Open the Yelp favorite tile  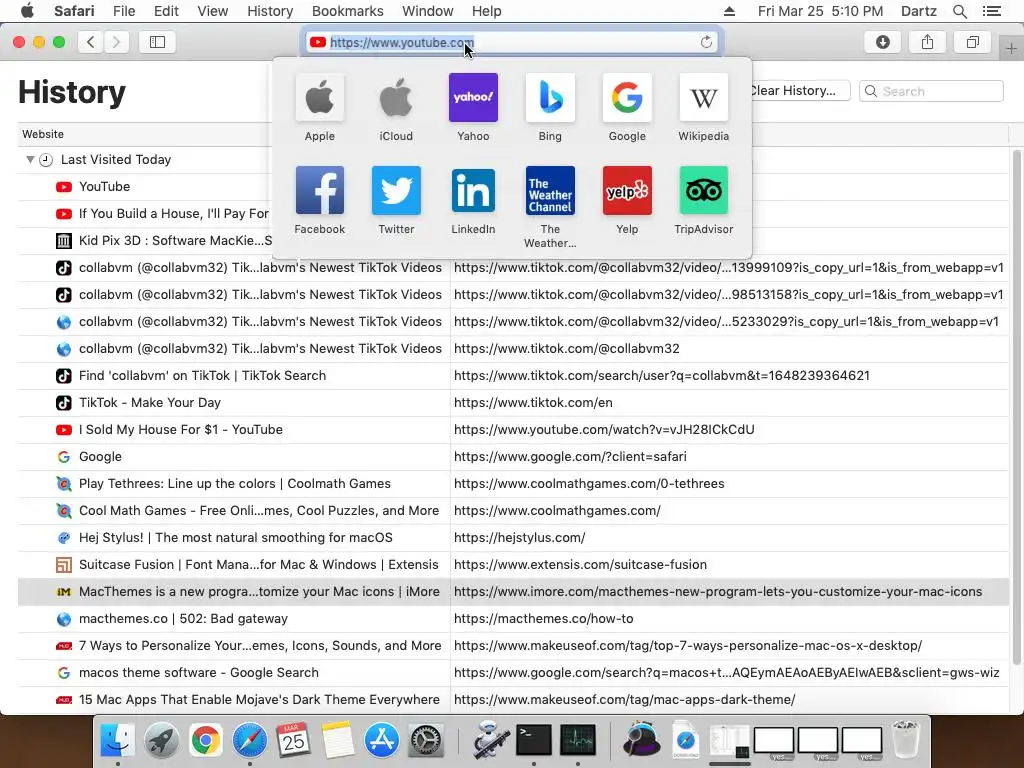(x=627, y=191)
